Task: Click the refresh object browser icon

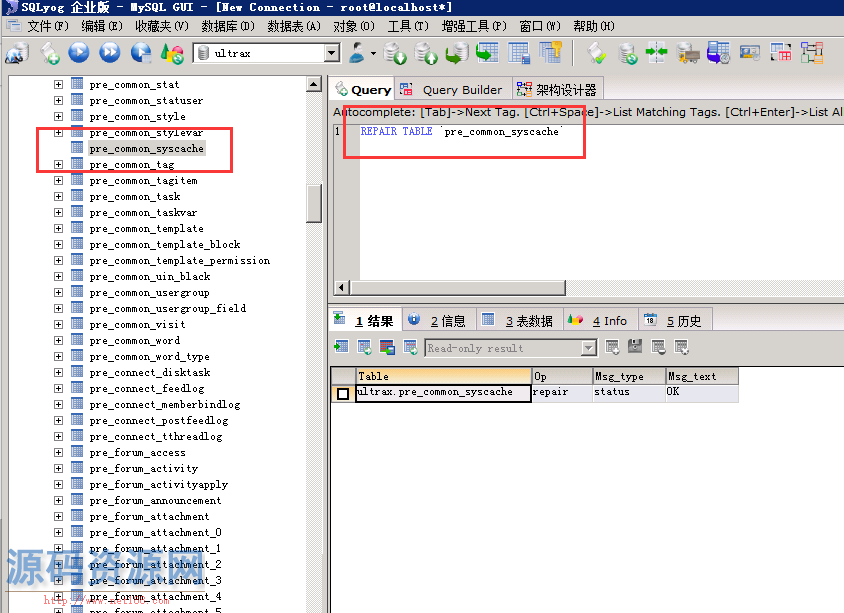Action: coord(172,53)
